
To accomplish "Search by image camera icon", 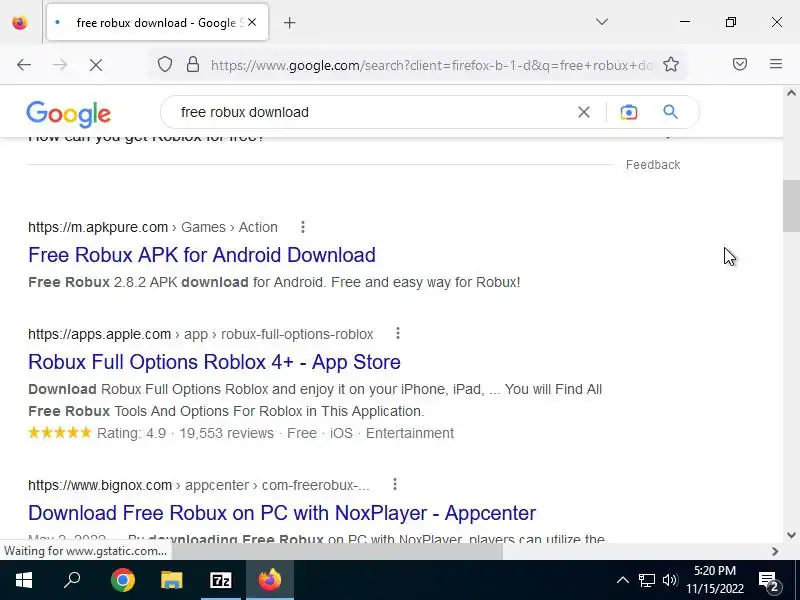I will click(x=629, y=112).
